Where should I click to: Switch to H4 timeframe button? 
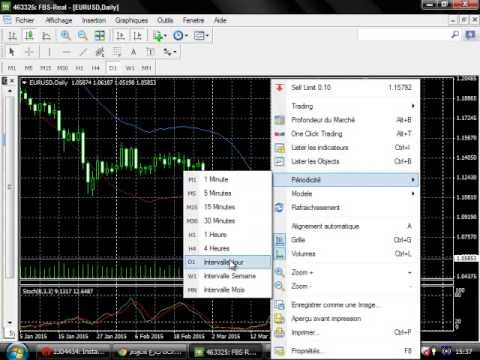click(96, 68)
